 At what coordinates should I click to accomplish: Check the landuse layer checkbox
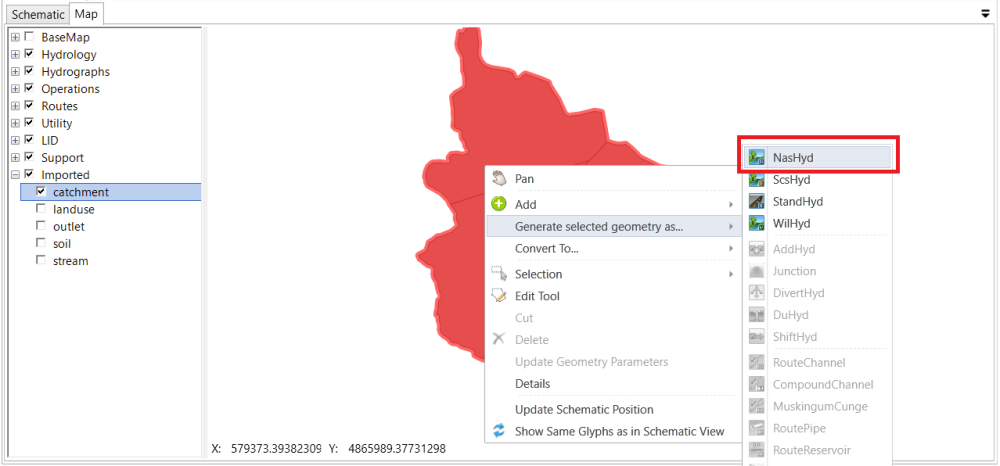pos(41,209)
